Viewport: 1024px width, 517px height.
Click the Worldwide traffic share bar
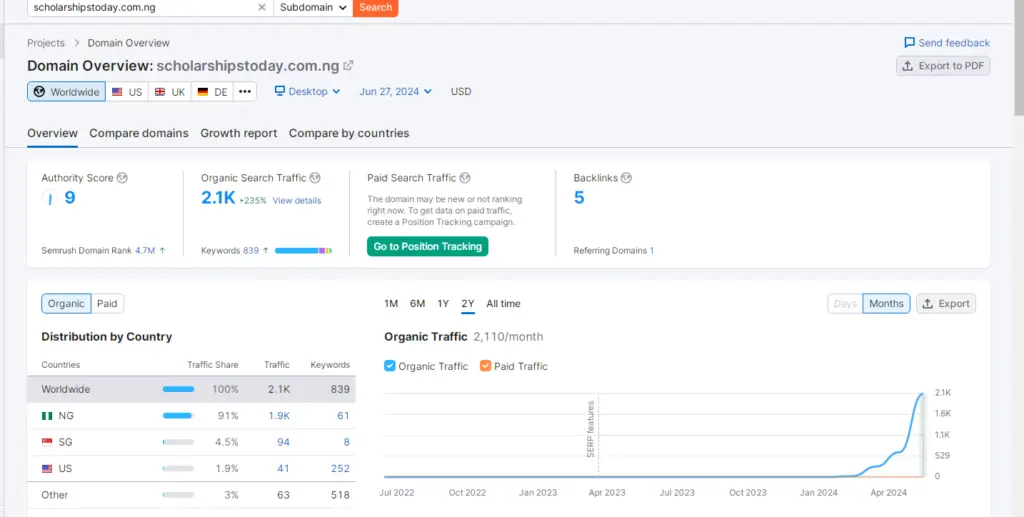[178, 389]
